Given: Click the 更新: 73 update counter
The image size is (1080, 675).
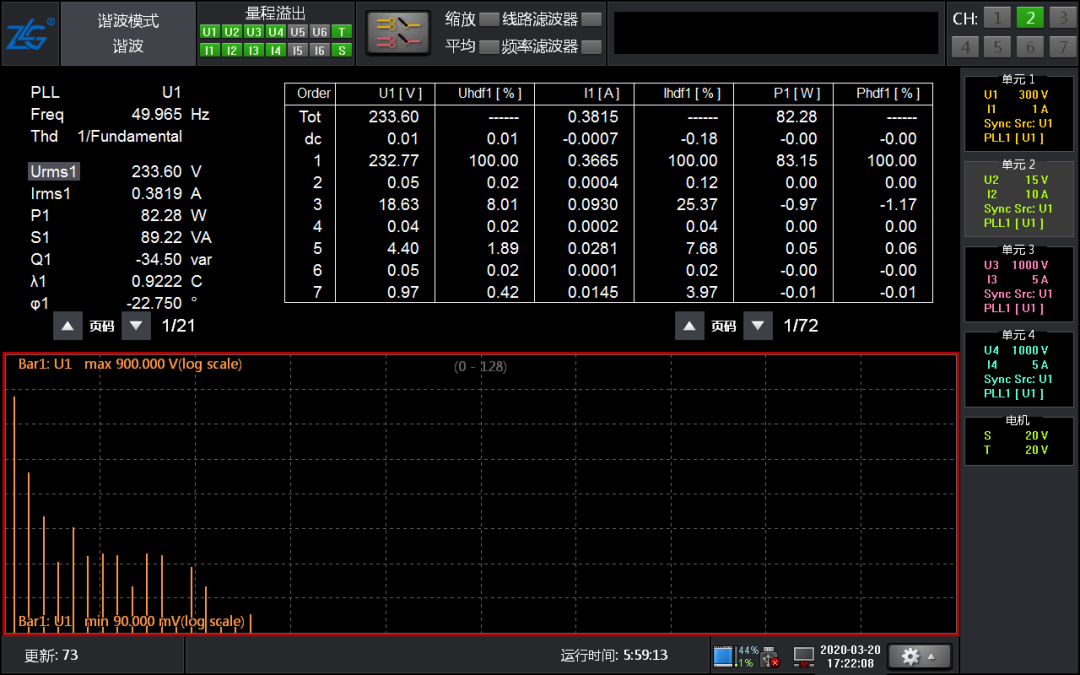Looking at the screenshot, I should 52,655.
